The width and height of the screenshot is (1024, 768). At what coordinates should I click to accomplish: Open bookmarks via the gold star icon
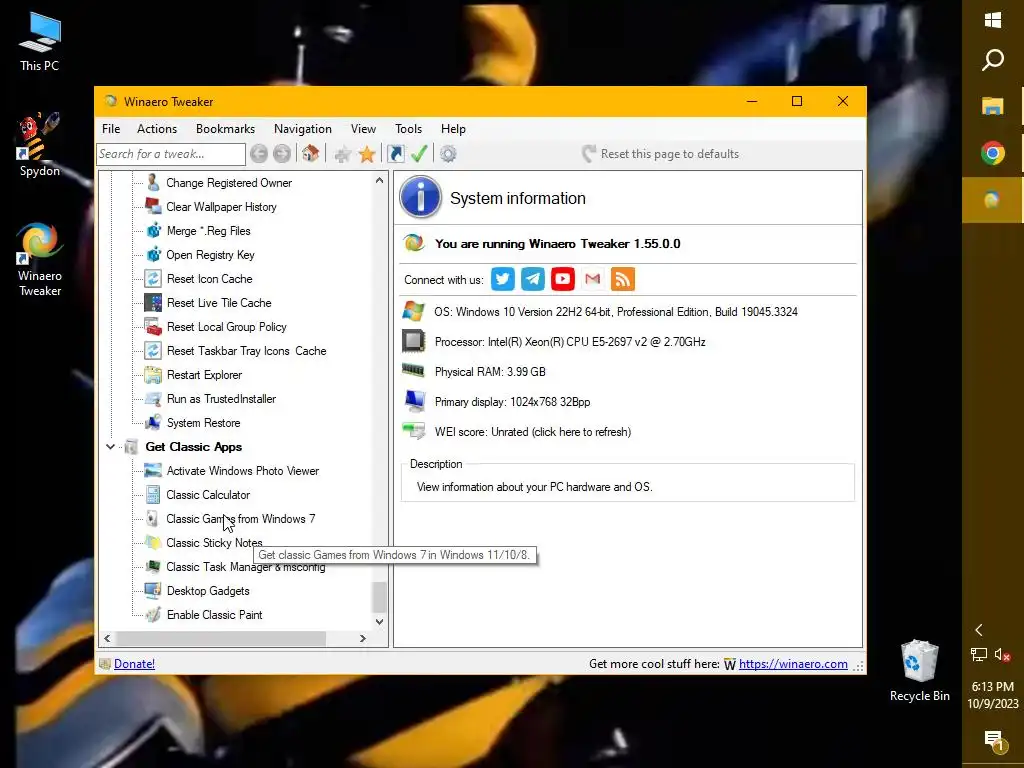367,154
